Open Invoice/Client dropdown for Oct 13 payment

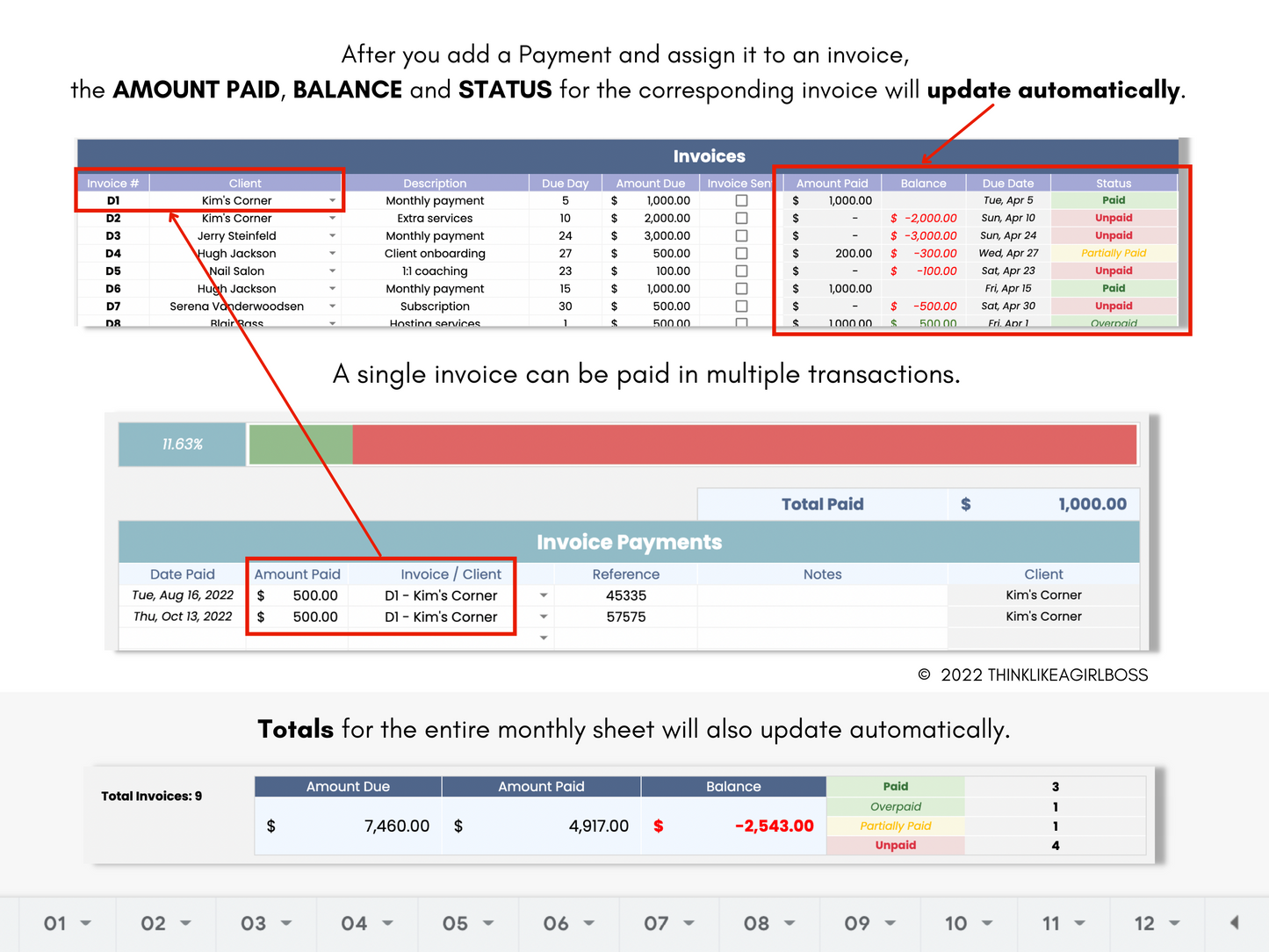[544, 617]
